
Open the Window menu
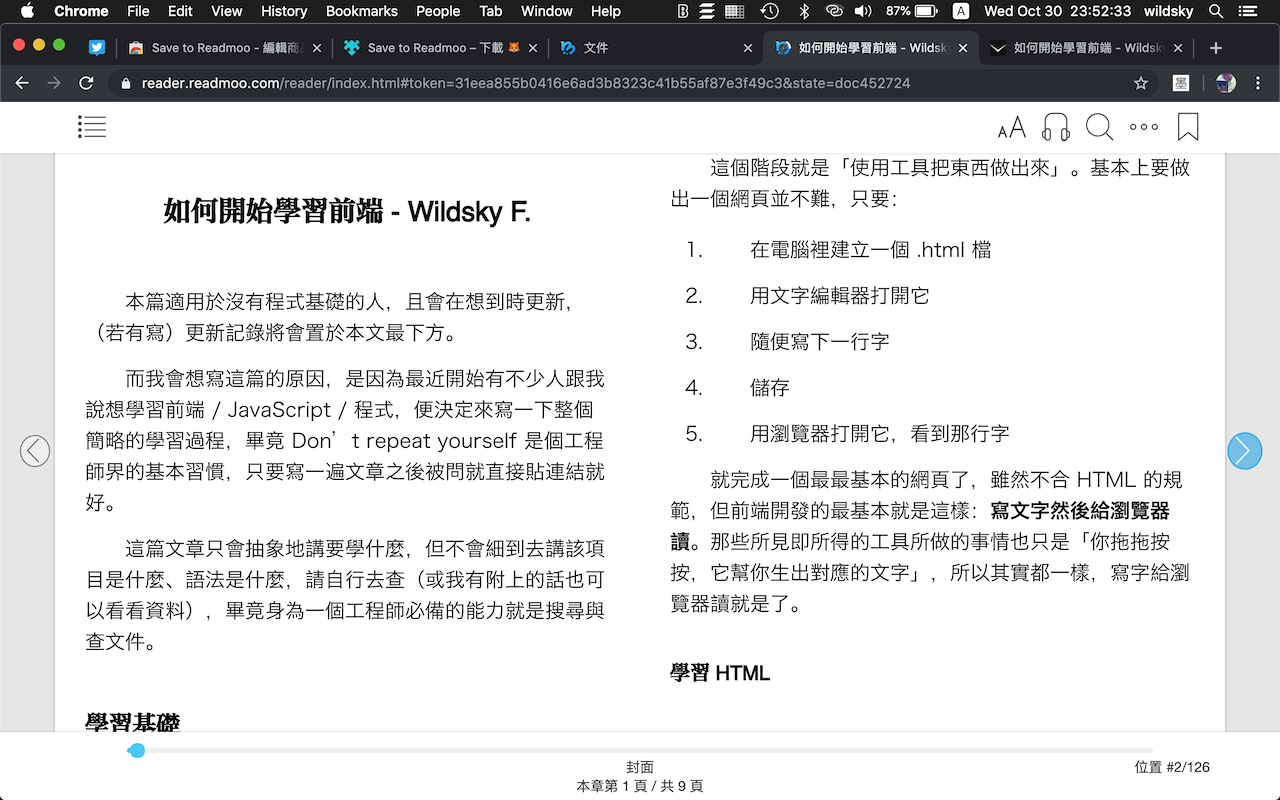pos(547,11)
